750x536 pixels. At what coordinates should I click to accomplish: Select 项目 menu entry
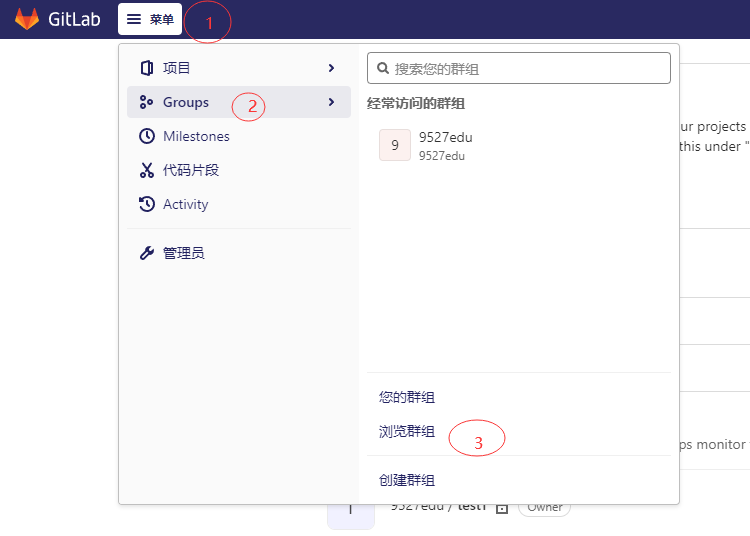pyautogui.click(x=239, y=68)
